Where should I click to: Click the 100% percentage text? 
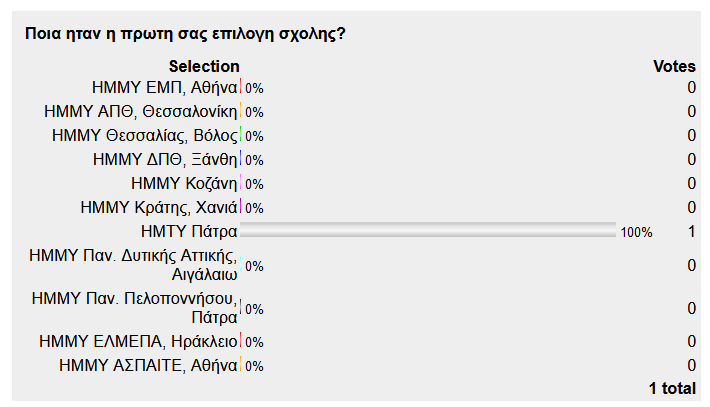pyautogui.click(x=636, y=233)
